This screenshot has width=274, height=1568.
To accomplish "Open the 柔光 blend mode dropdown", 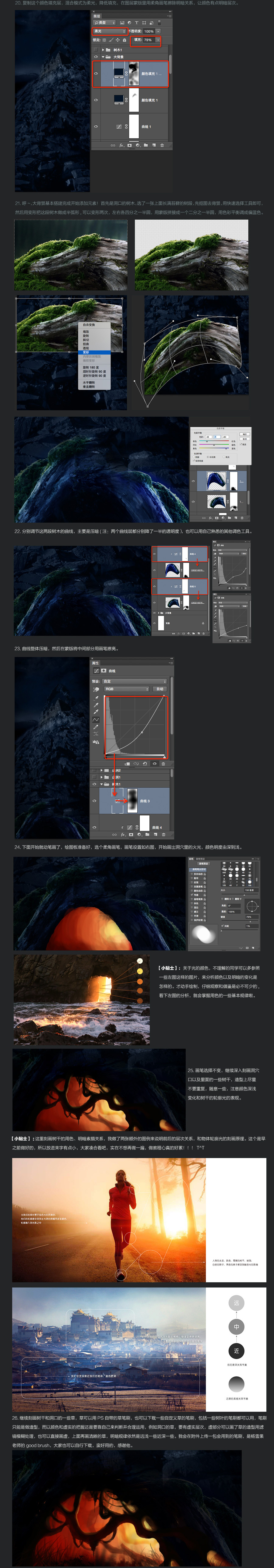I will tap(109, 31).
